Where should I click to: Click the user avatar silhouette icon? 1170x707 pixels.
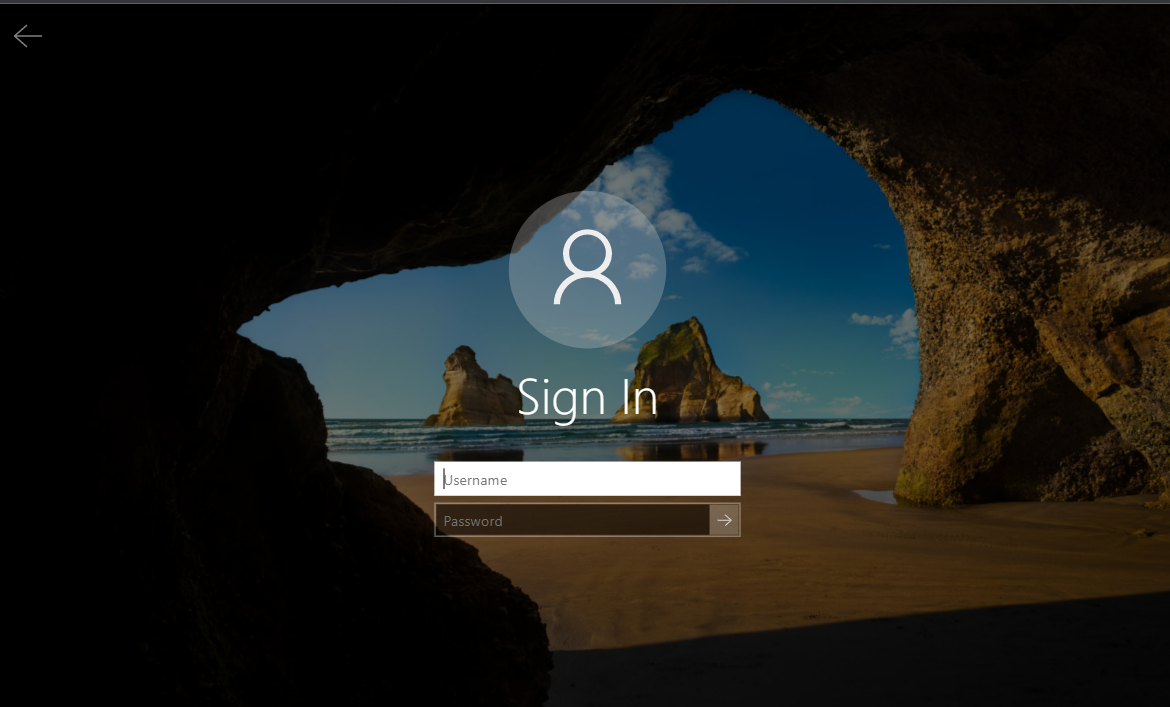point(587,269)
